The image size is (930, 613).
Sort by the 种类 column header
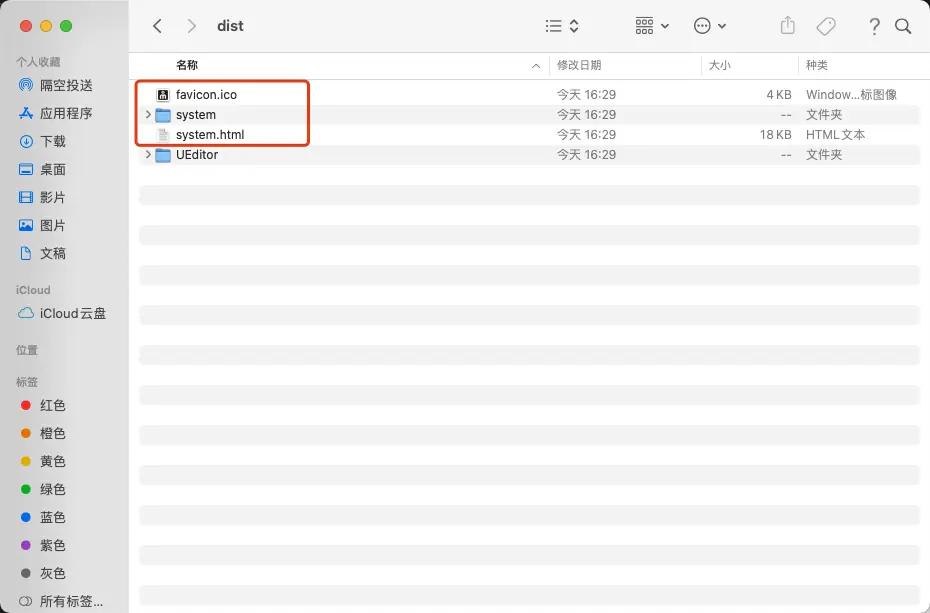(817, 65)
